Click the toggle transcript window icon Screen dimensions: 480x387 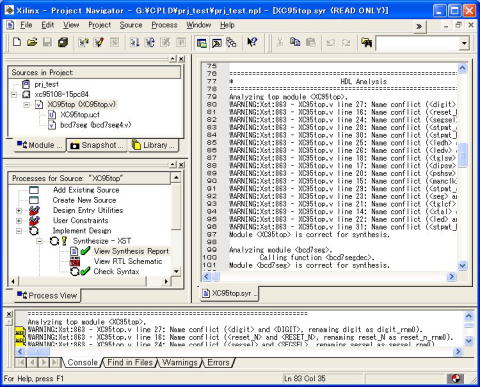coord(217,43)
